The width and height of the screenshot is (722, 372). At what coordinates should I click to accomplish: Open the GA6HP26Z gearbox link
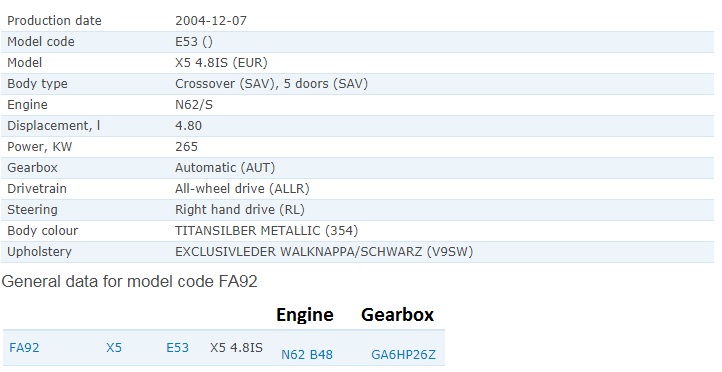click(x=403, y=355)
